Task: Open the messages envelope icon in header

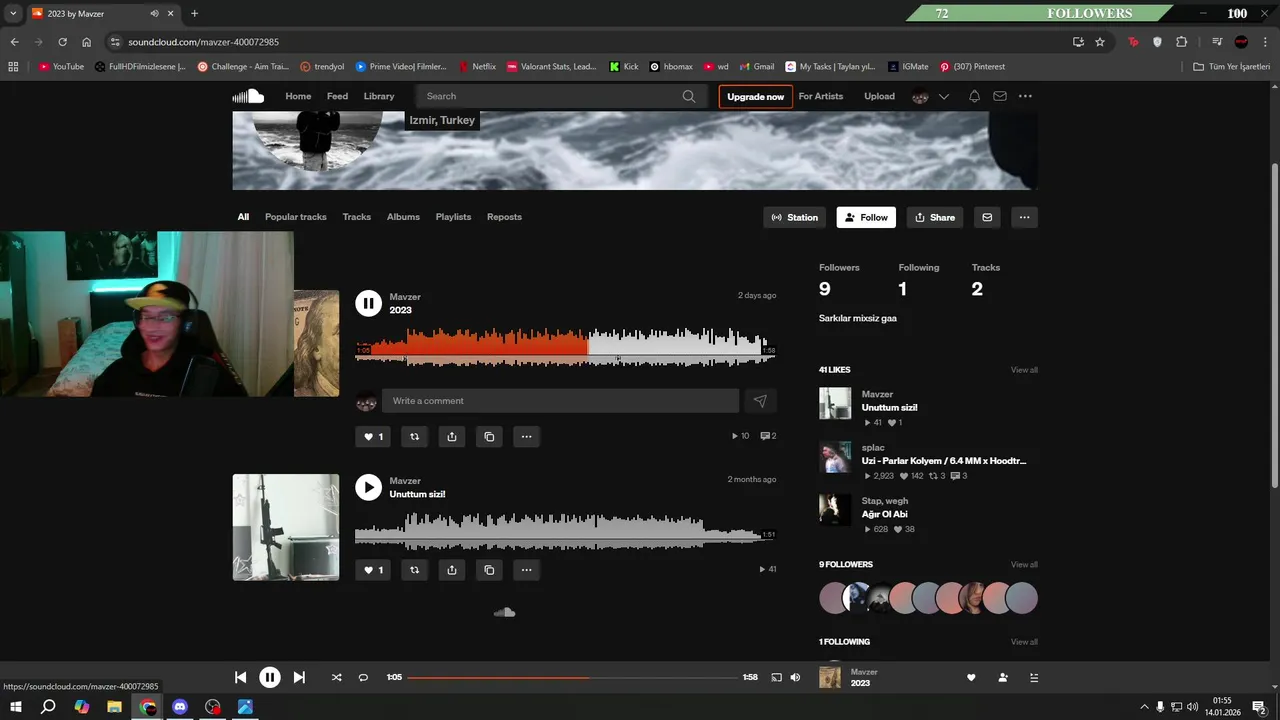Action: pos(999,96)
